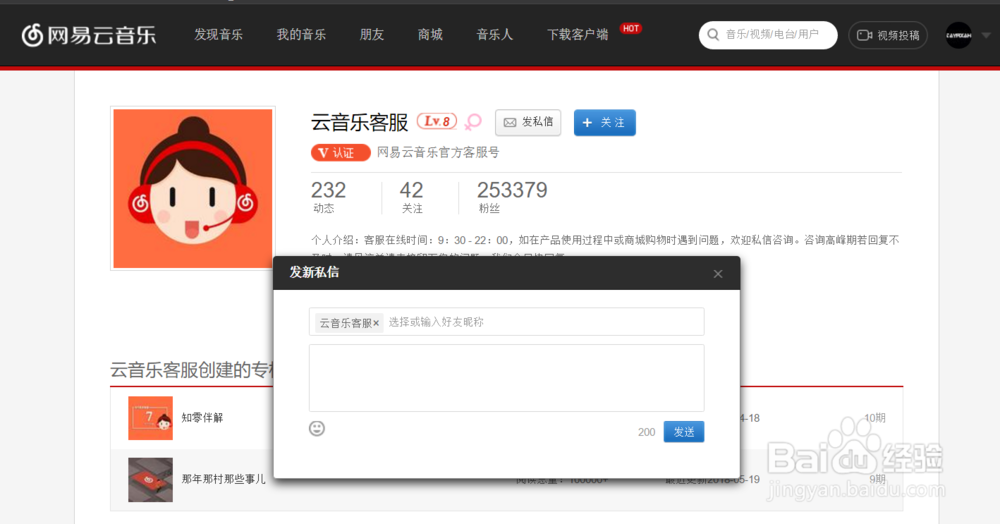This screenshot has width=1000, height=524.
Task: Open the 知零伴解 column thumbnail
Action: [x=151, y=418]
